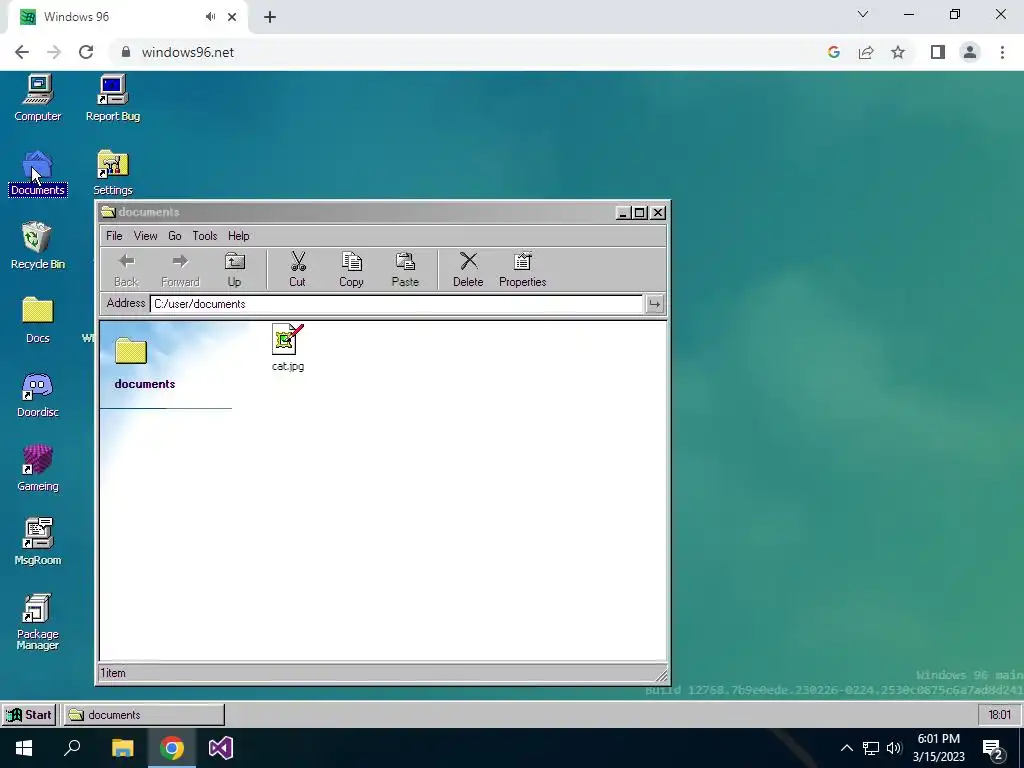Minimize the documents explorer window
The width and height of the screenshot is (1024, 768).
pos(623,213)
